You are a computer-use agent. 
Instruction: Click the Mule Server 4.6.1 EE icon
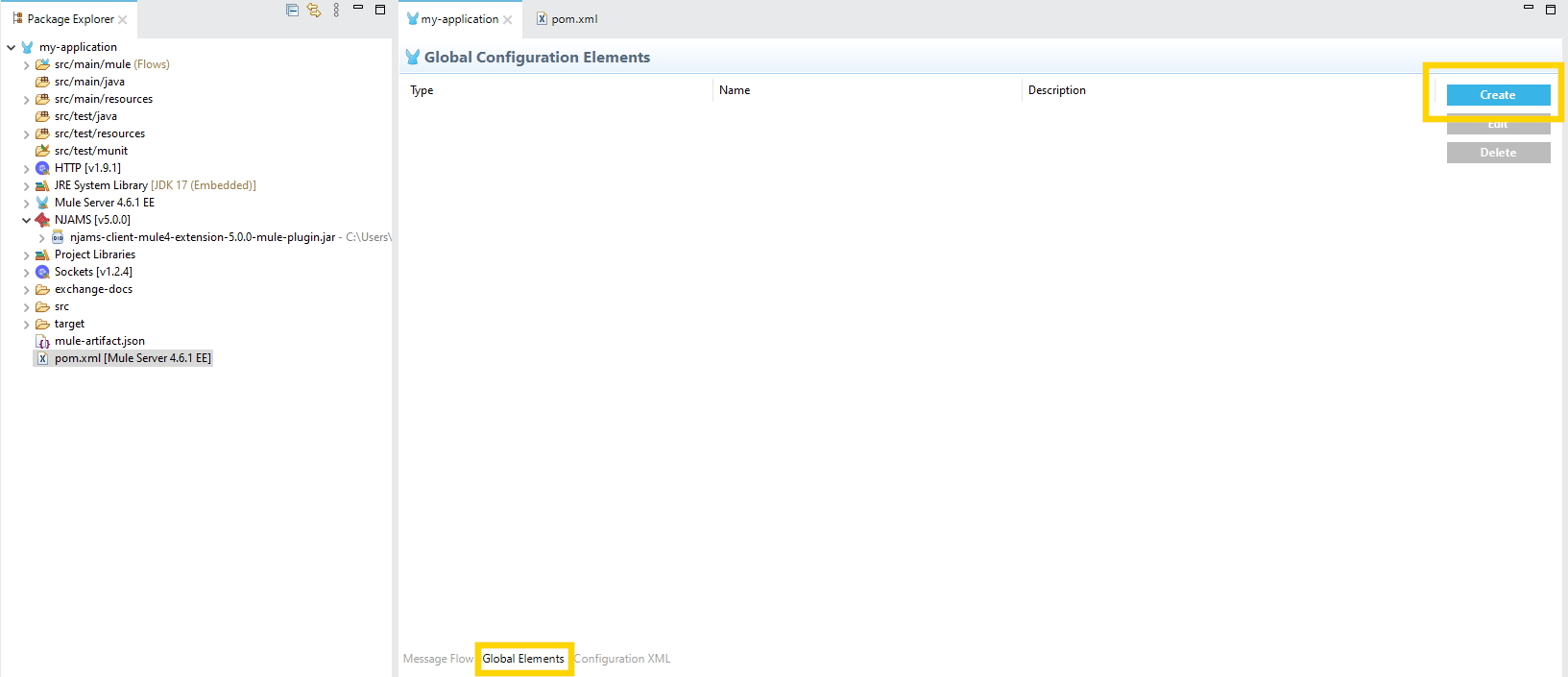click(42, 203)
